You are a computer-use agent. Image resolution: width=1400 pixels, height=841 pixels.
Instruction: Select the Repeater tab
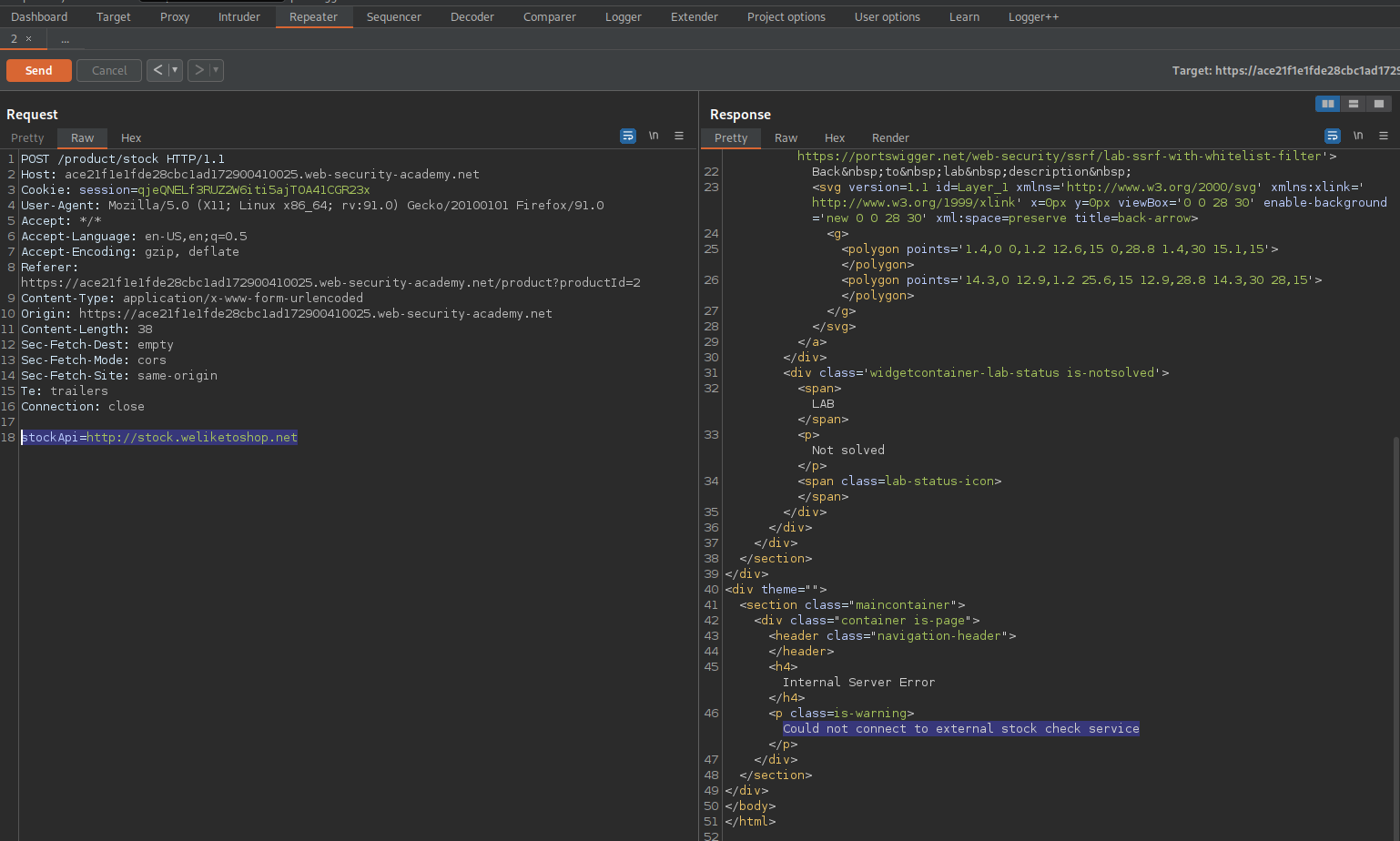[314, 17]
